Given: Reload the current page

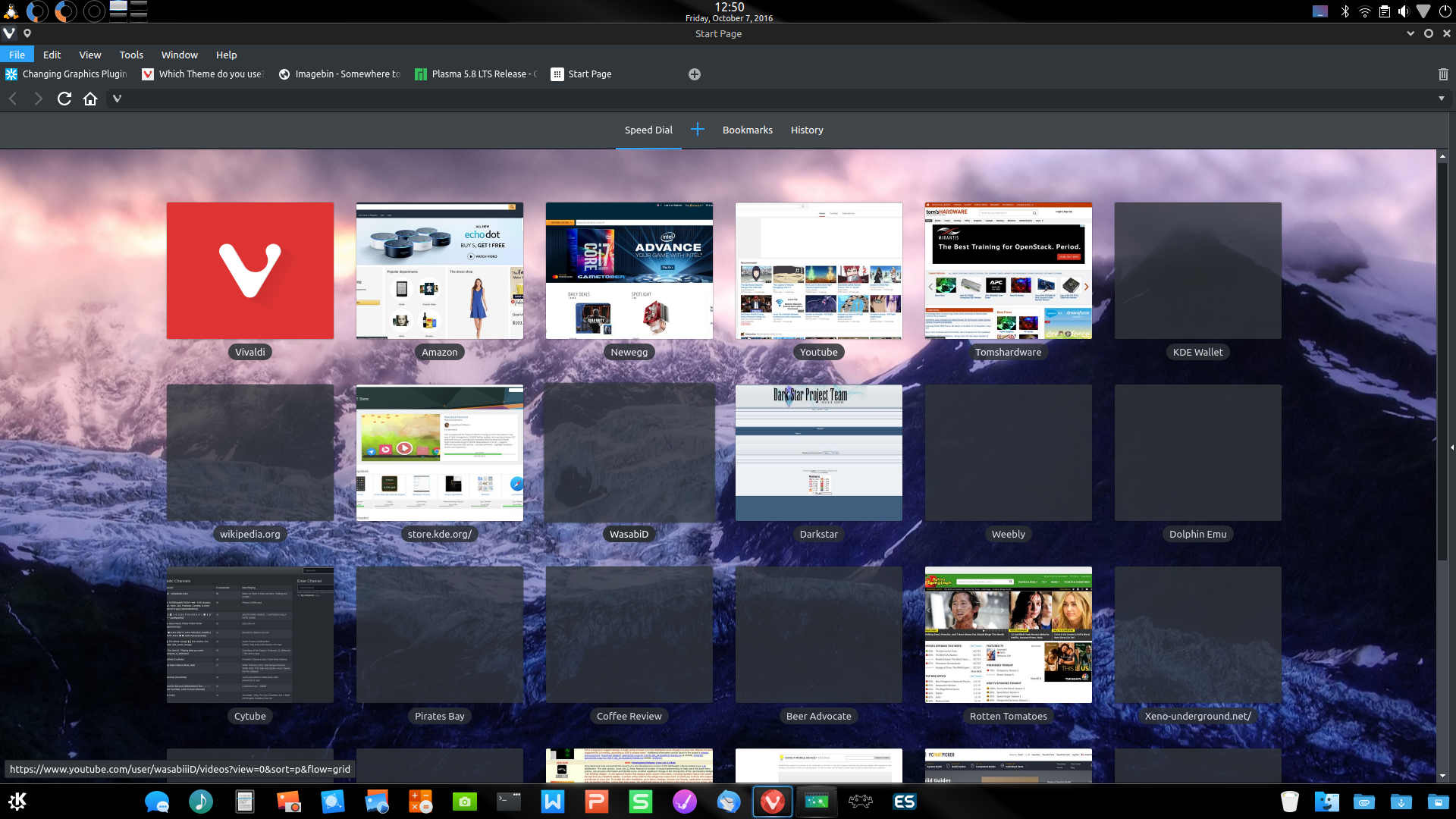Looking at the screenshot, I should pos(64,99).
